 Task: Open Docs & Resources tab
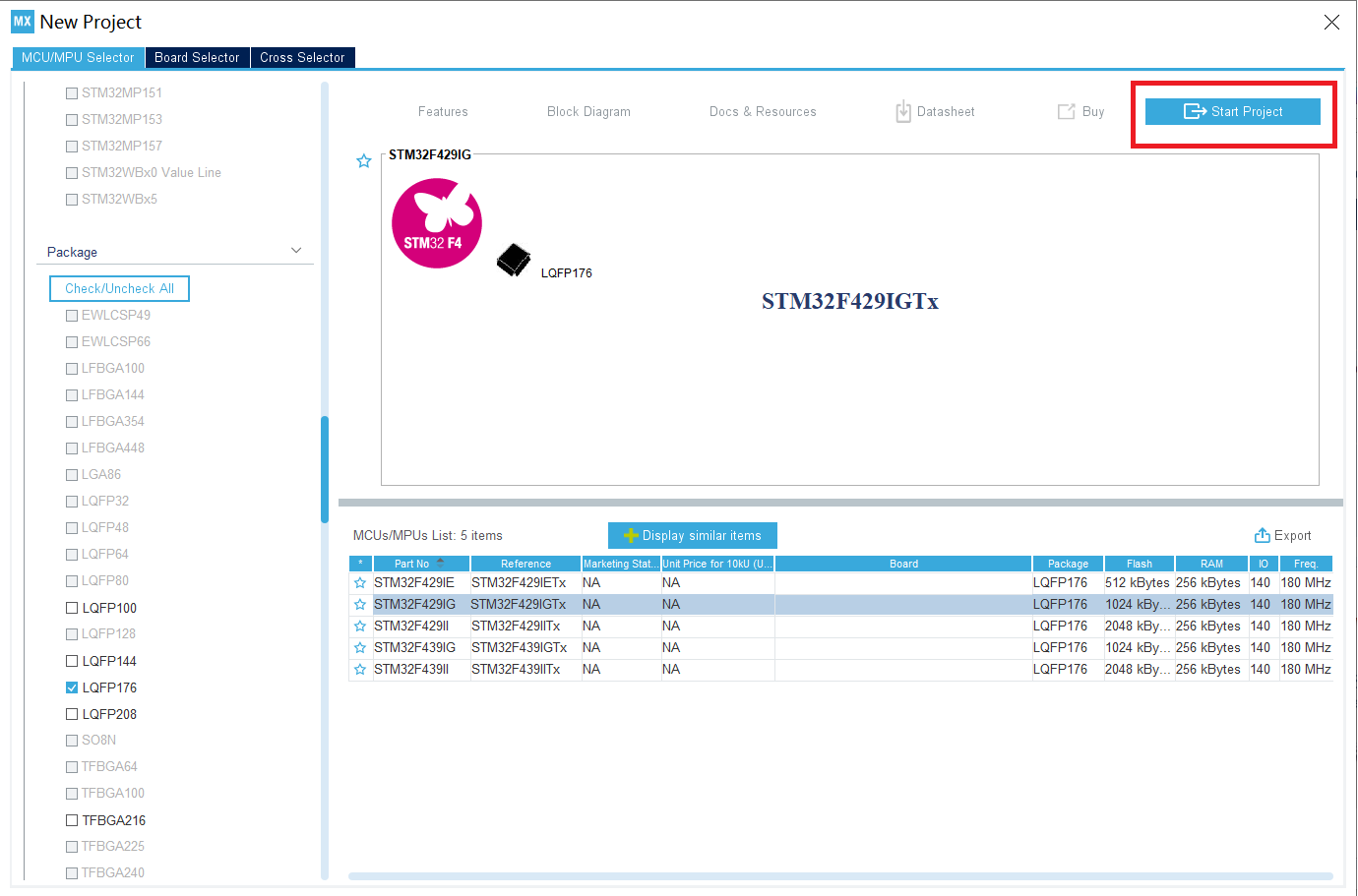[x=763, y=112]
